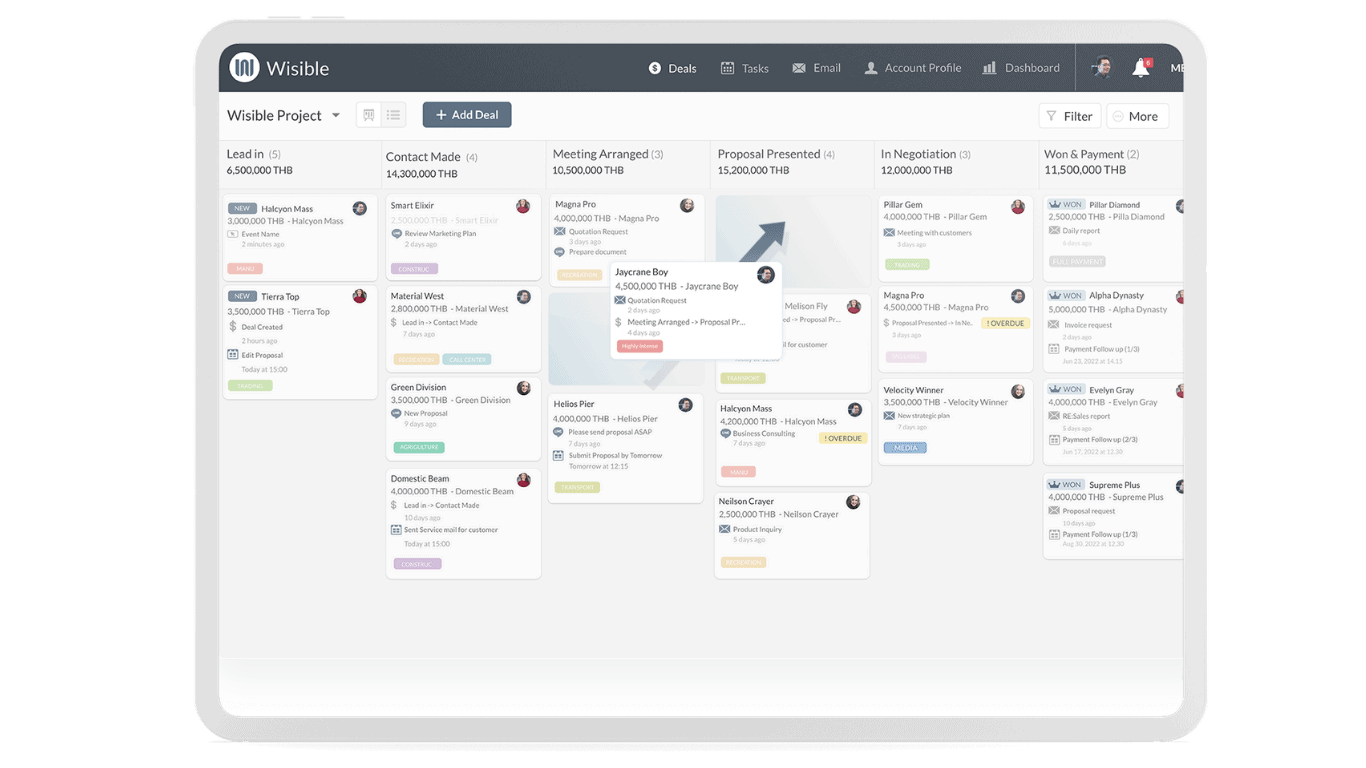Open the Email tab

coord(816,68)
